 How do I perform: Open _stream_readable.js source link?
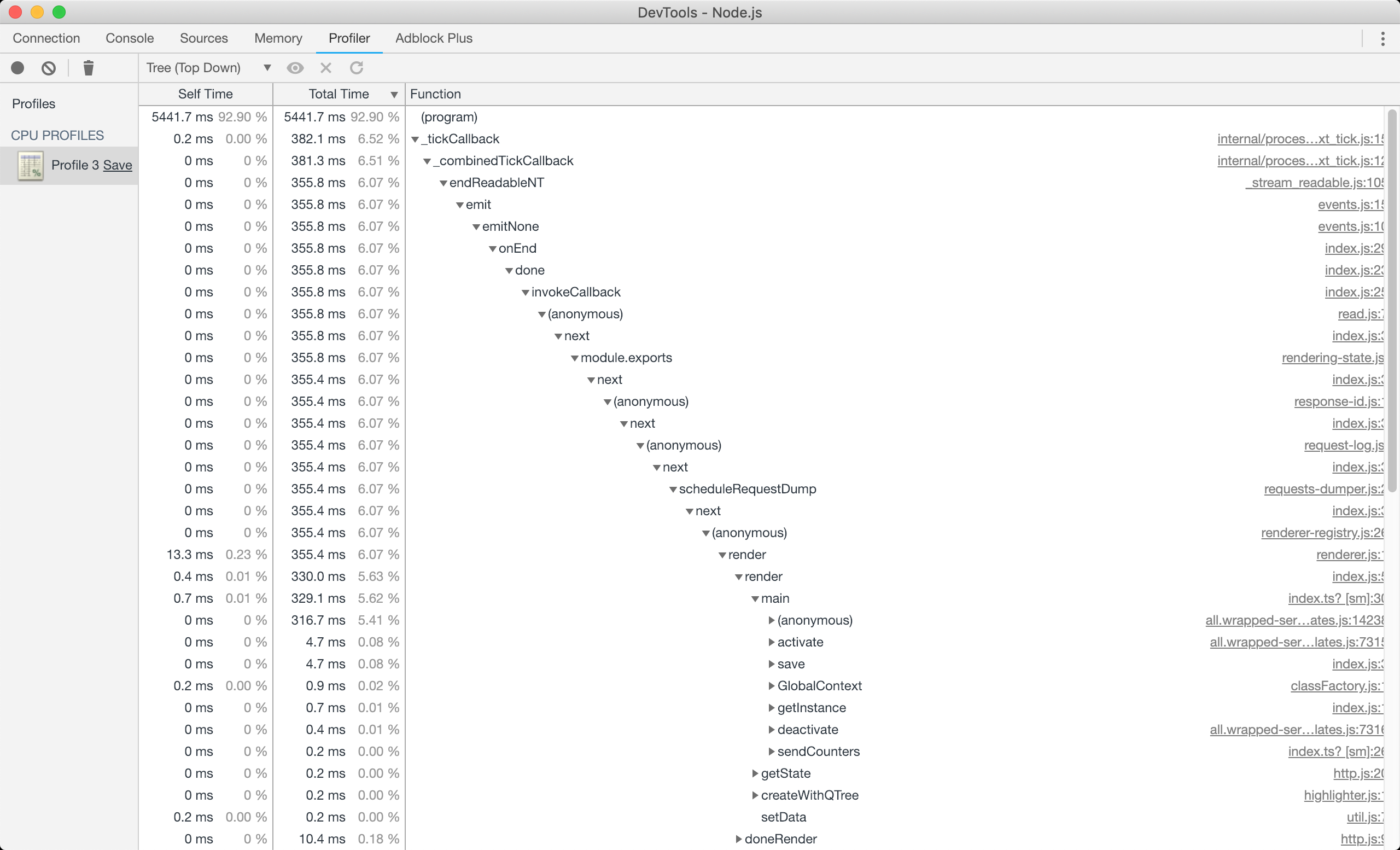click(1314, 183)
